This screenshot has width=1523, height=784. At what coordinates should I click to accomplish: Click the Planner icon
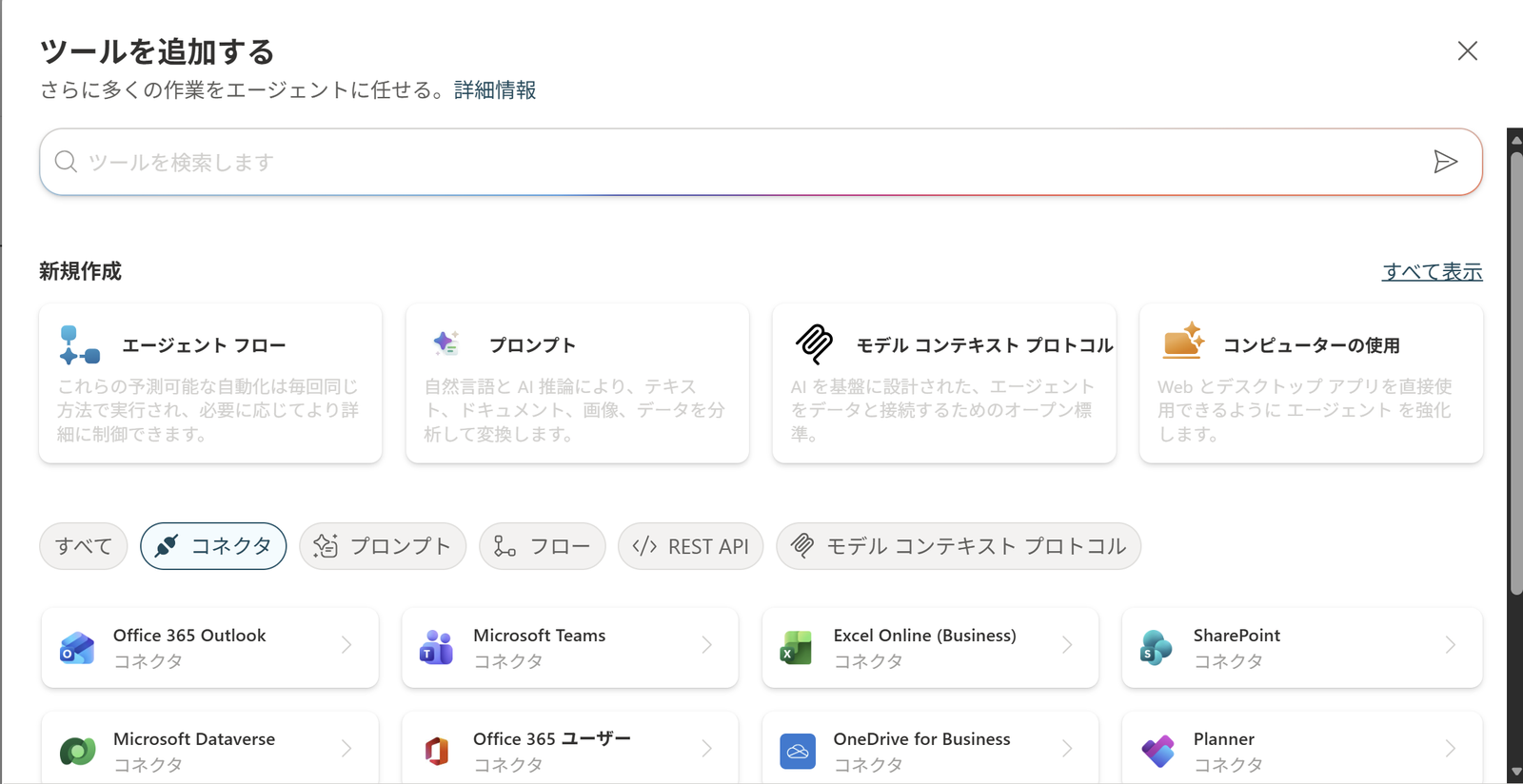[x=1157, y=752]
